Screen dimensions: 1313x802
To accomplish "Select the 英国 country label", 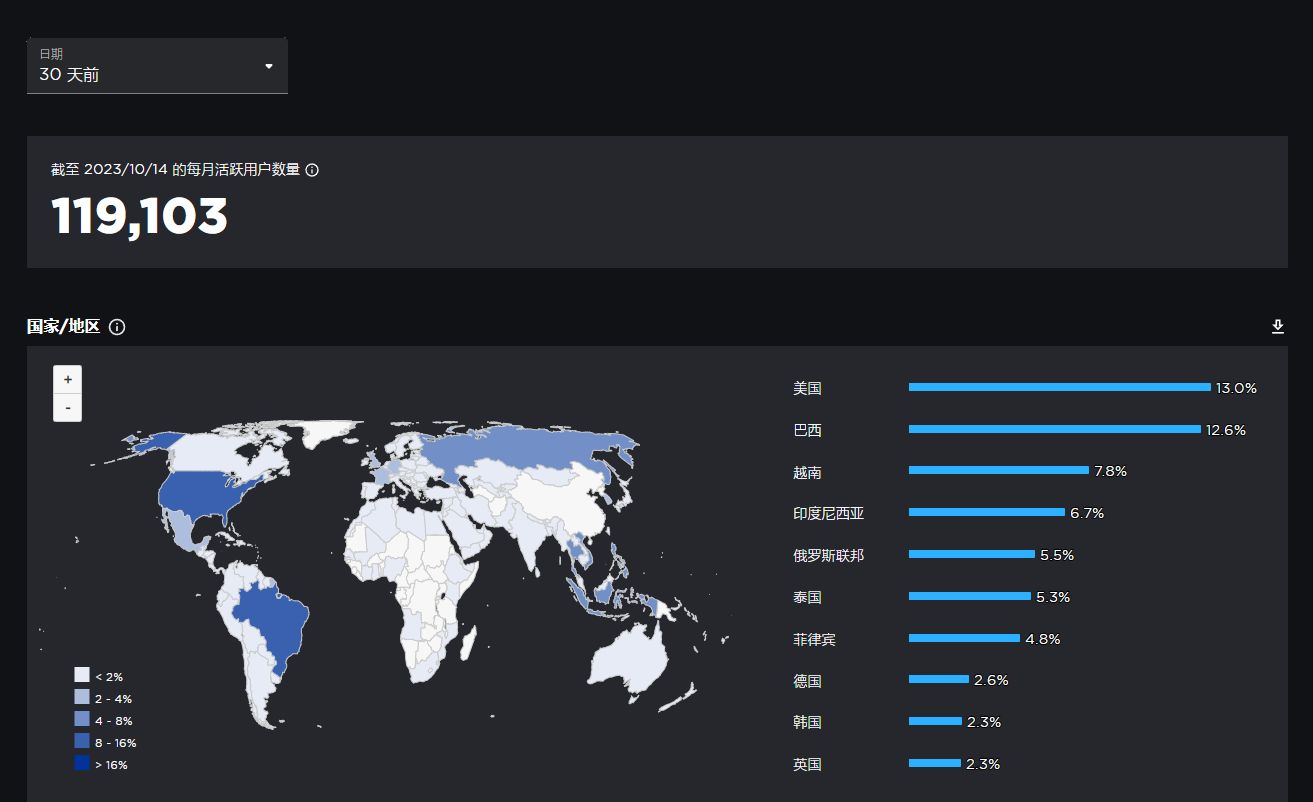I will (807, 764).
